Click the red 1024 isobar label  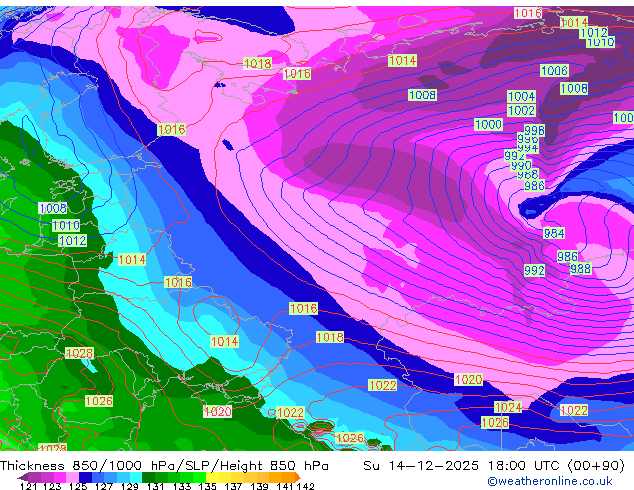point(508,407)
